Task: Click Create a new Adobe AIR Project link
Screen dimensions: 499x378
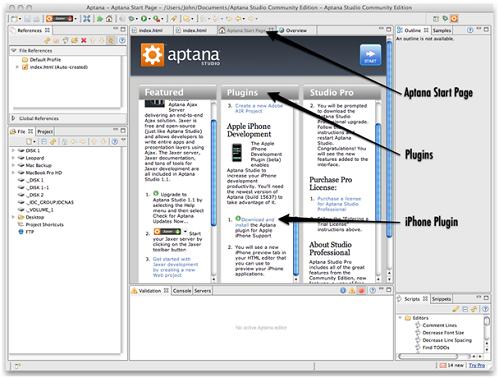Action: (259, 108)
